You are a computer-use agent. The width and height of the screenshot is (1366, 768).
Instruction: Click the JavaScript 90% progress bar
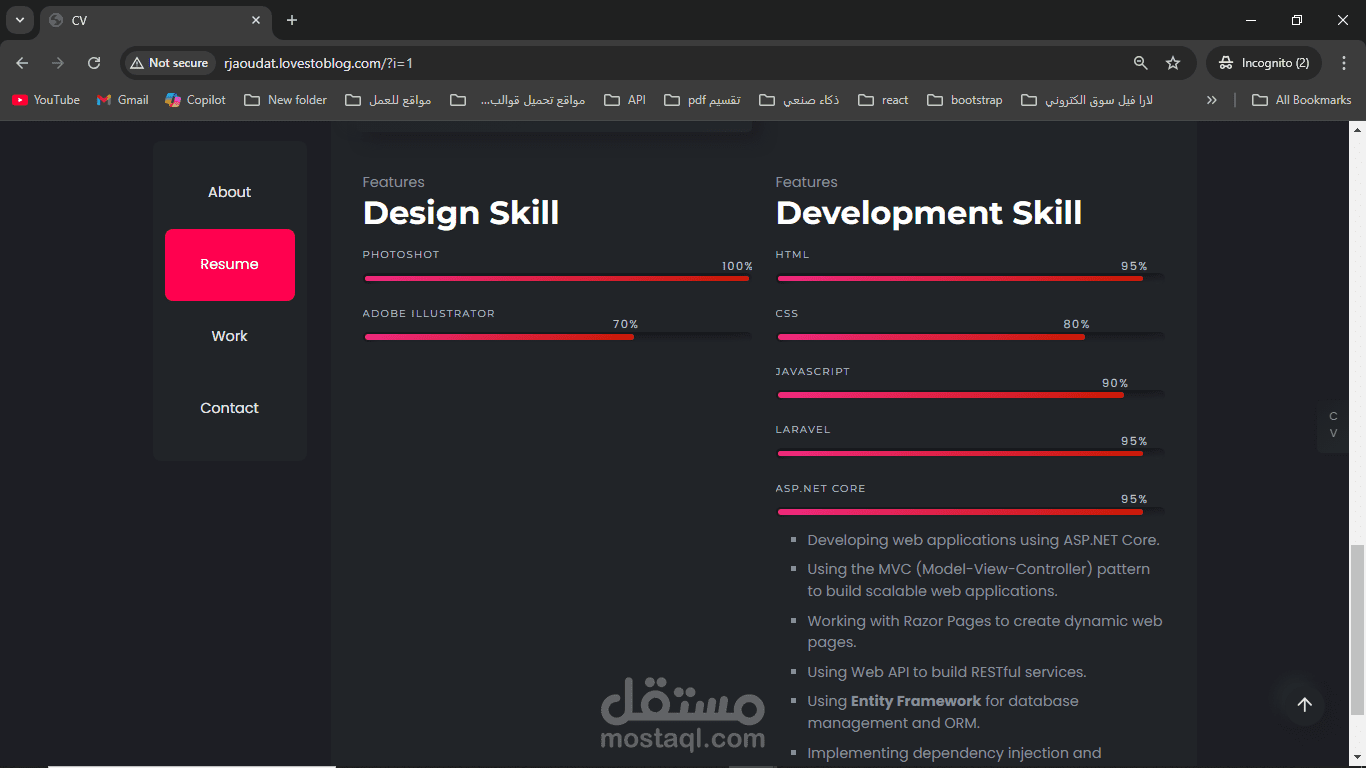pyautogui.click(x=970, y=395)
